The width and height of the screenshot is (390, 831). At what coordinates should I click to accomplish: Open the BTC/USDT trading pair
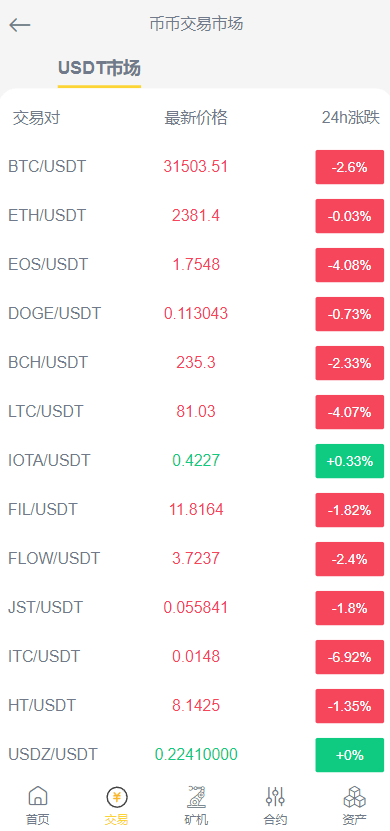click(195, 167)
